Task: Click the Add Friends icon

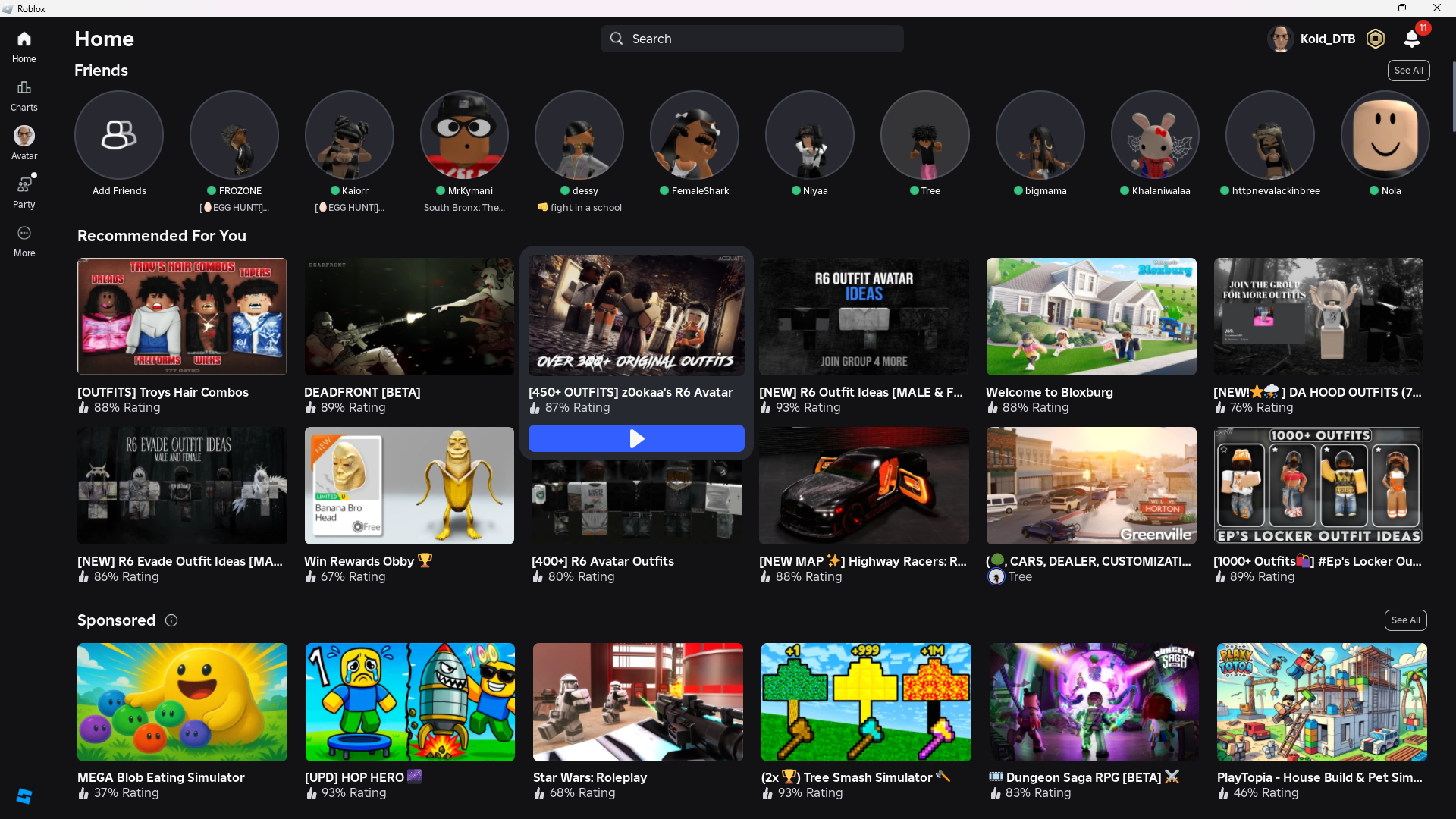Action: (x=119, y=135)
